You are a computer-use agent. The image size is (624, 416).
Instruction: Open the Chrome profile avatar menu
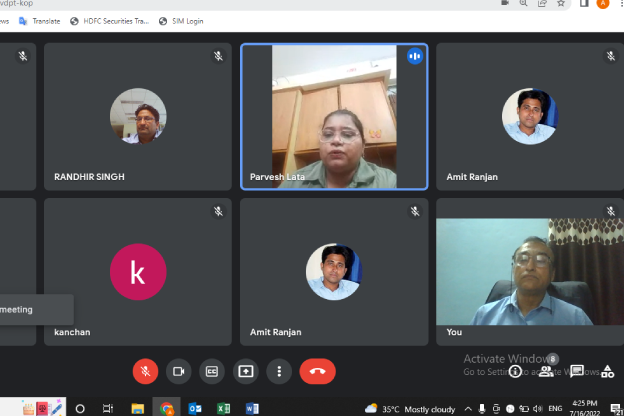603,4
